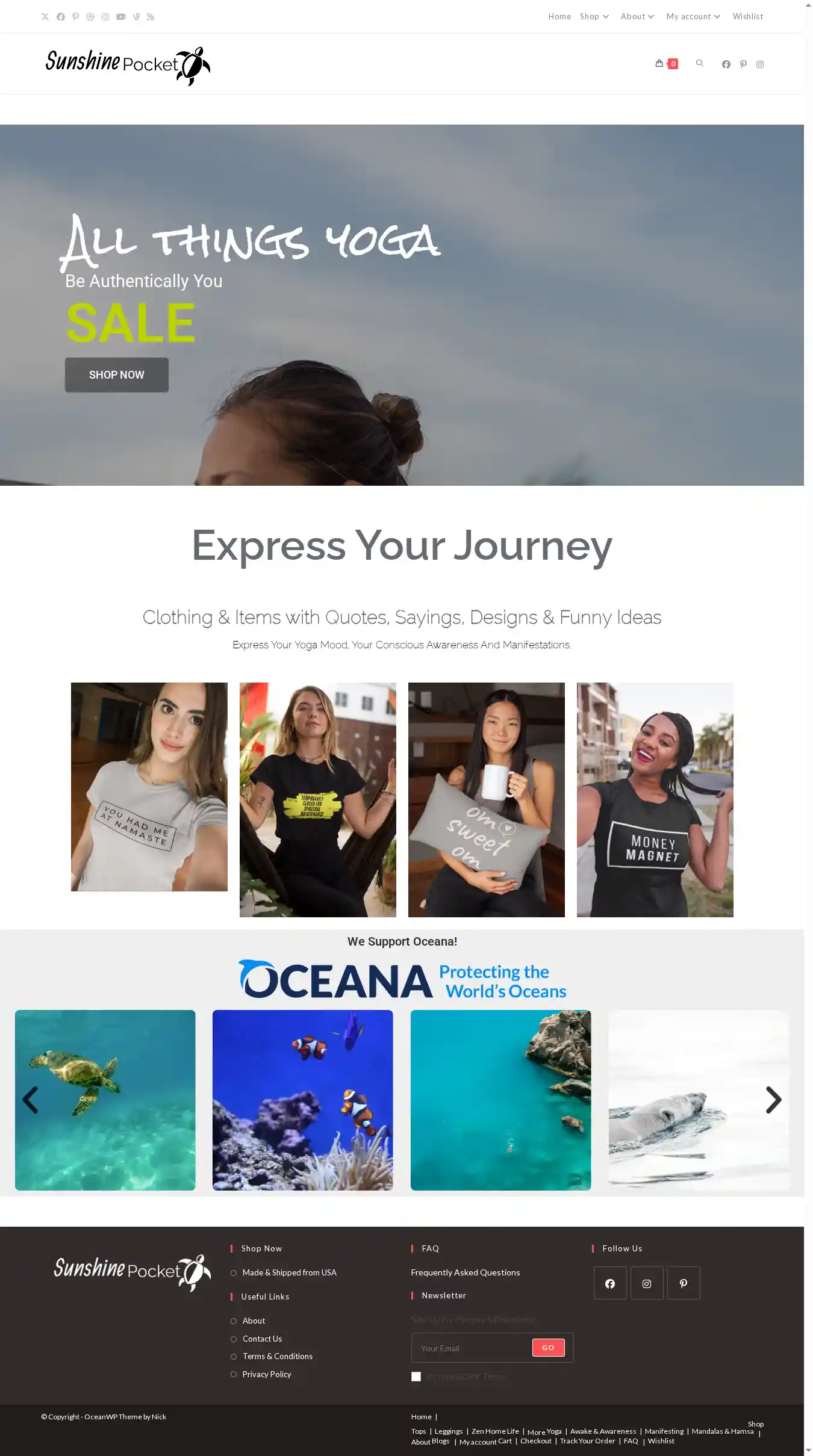Click the search magnifier icon
Screen dimensions: 813x1456
click(x=700, y=63)
